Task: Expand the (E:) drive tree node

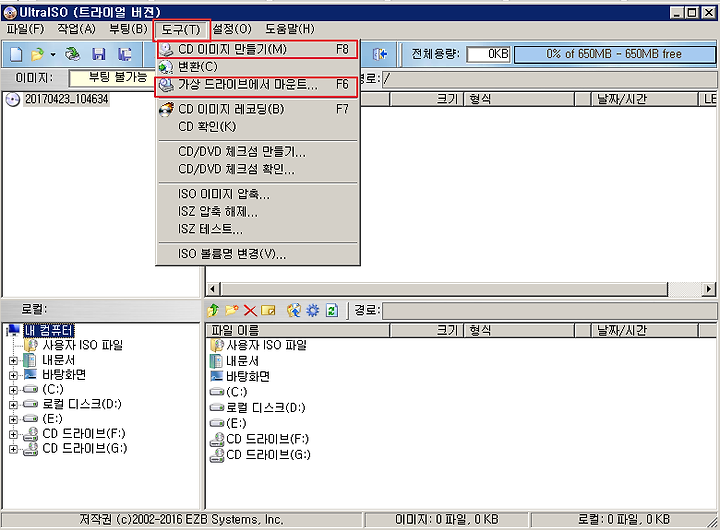Action: coord(13,420)
